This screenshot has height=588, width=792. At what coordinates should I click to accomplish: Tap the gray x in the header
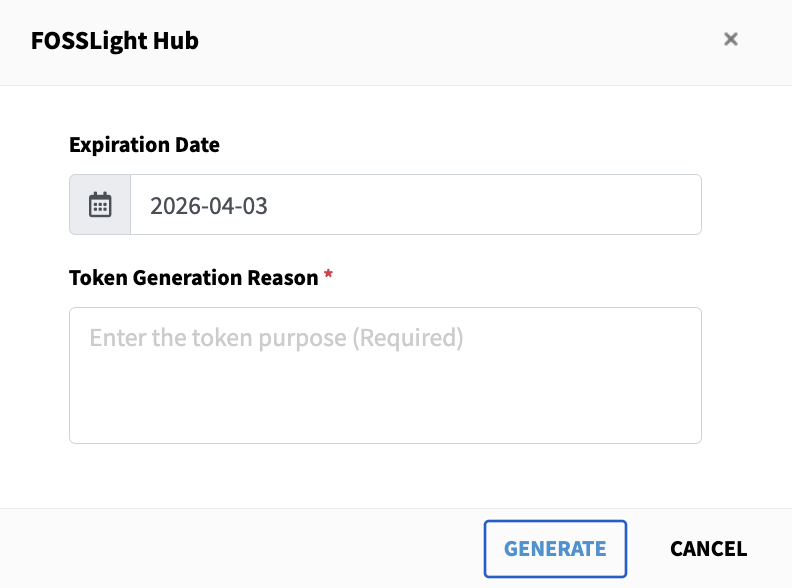pyautogui.click(x=731, y=40)
